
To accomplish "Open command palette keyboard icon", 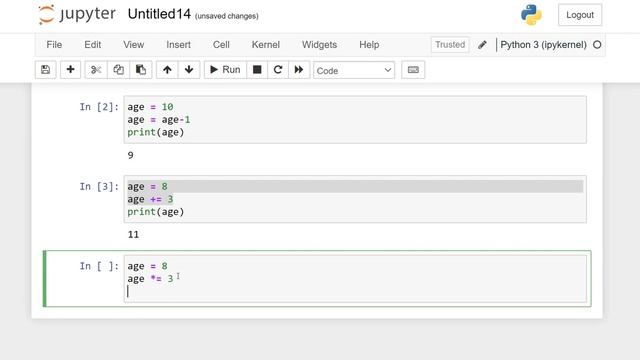I will click(413, 70).
